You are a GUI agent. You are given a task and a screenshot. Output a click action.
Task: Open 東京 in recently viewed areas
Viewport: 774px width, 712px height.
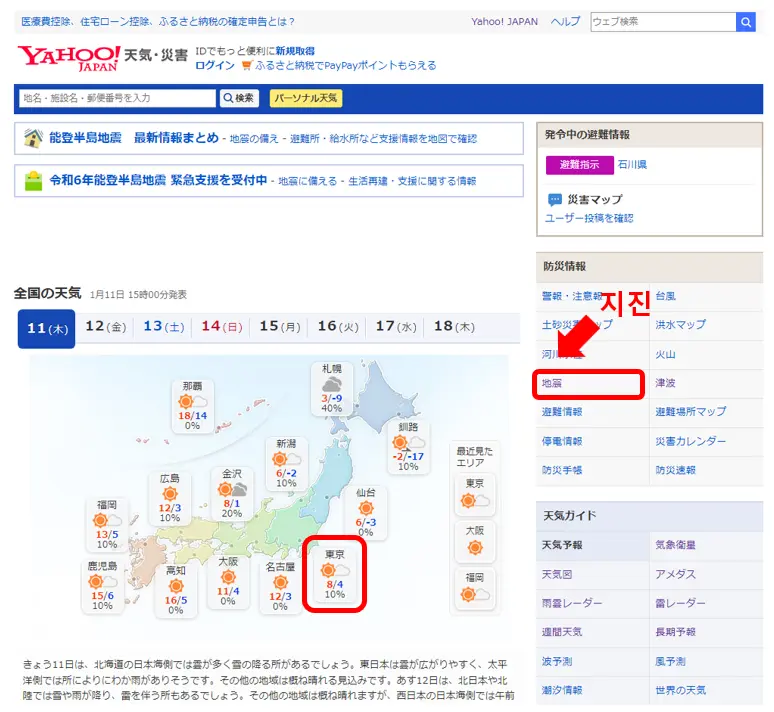[x=475, y=494]
